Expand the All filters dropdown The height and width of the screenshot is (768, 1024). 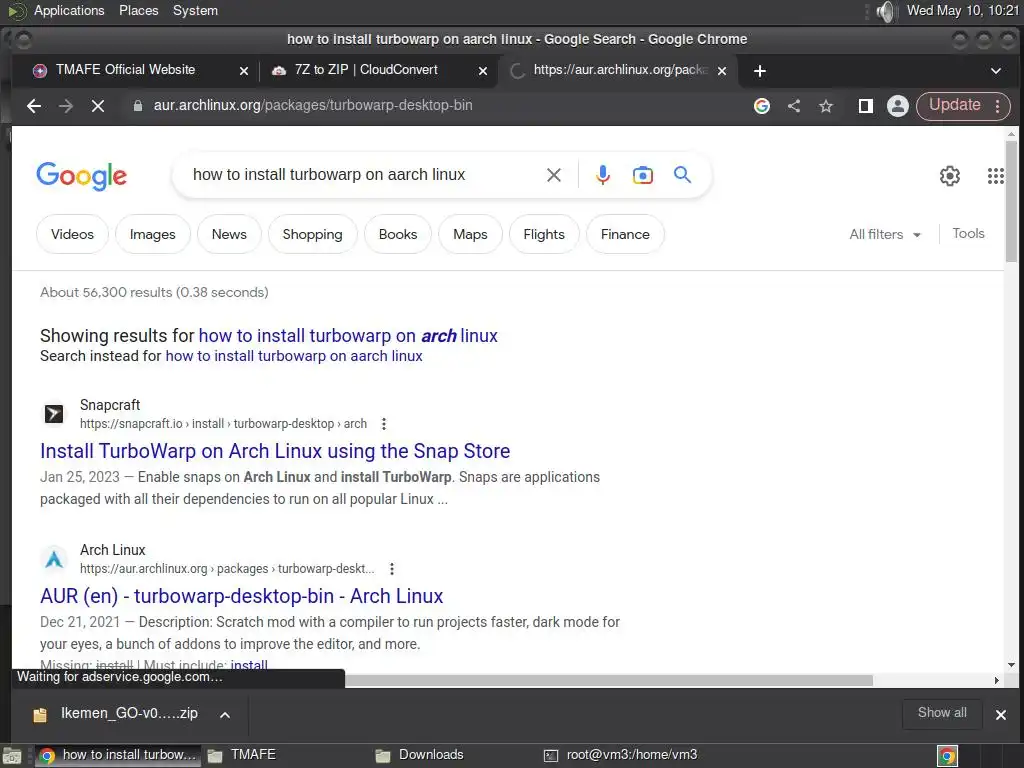(x=885, y=234)
